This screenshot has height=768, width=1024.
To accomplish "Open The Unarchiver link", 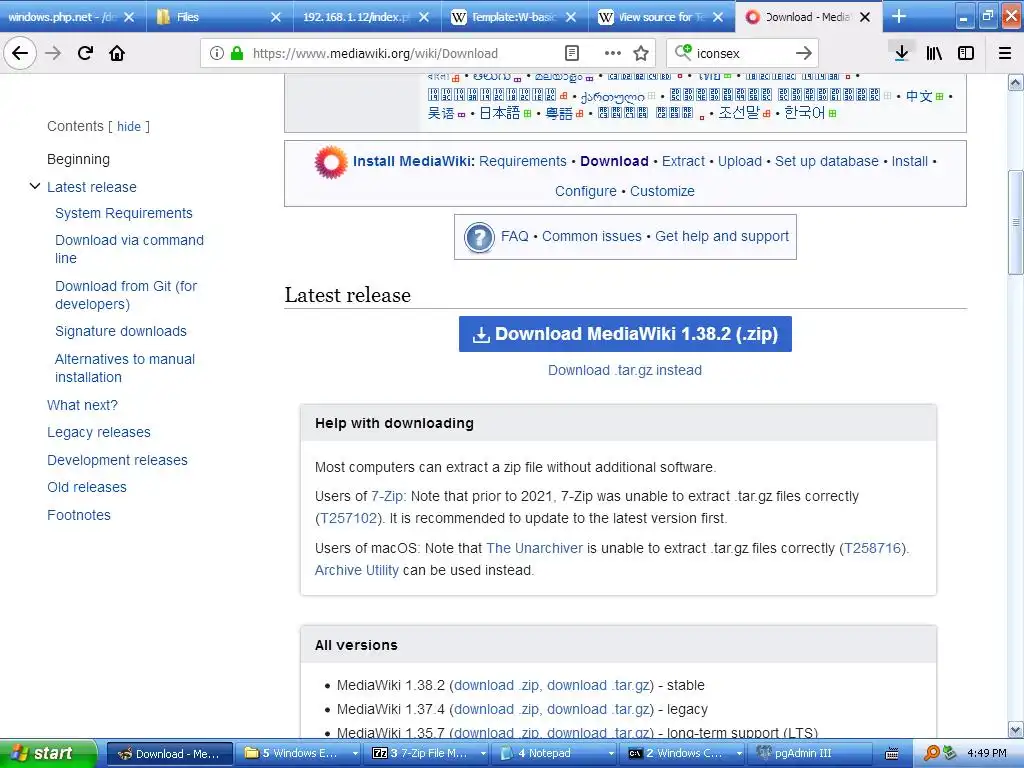I will [534, 549].
